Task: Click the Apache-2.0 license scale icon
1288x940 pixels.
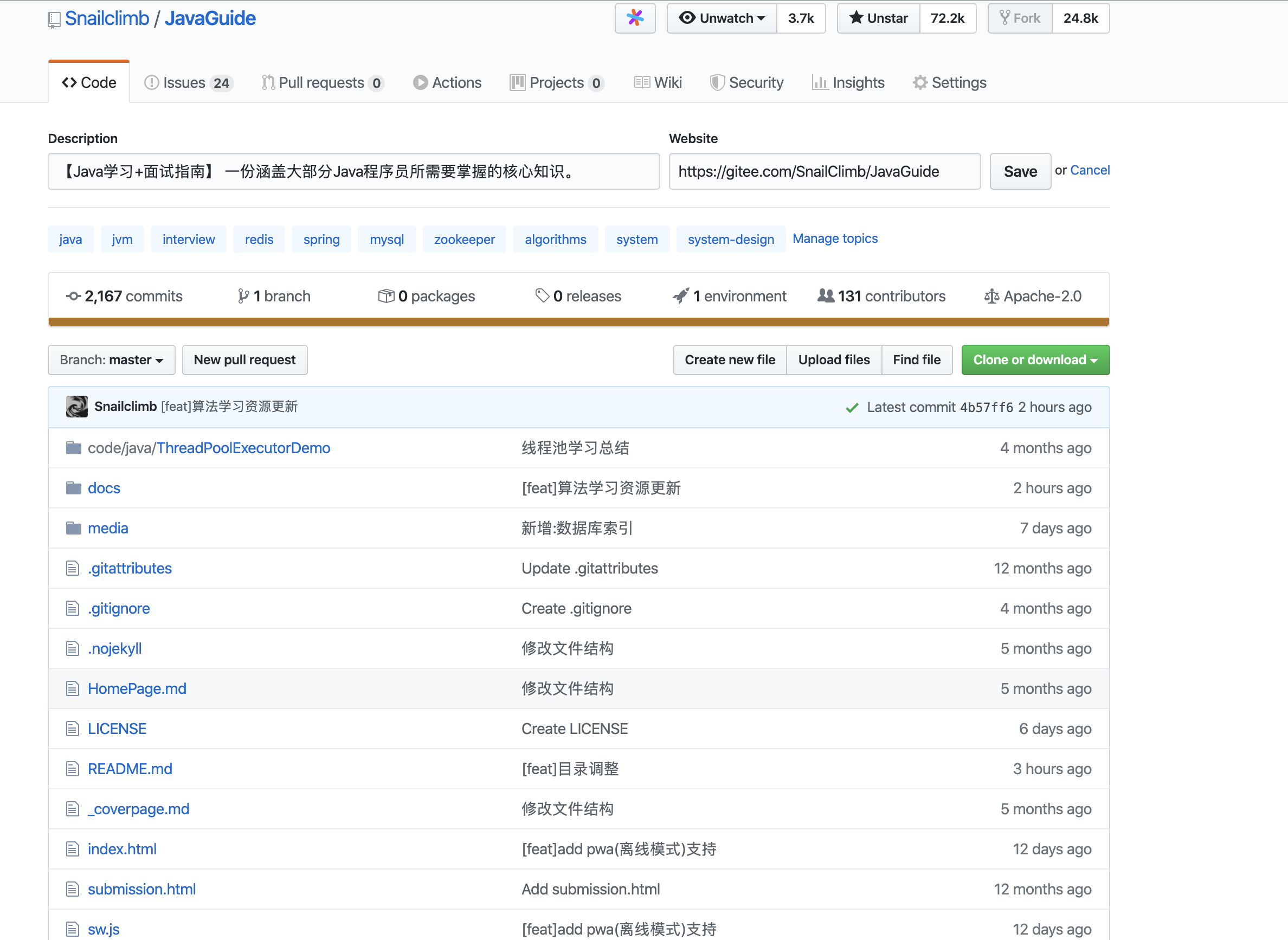Action: (991, 296)
